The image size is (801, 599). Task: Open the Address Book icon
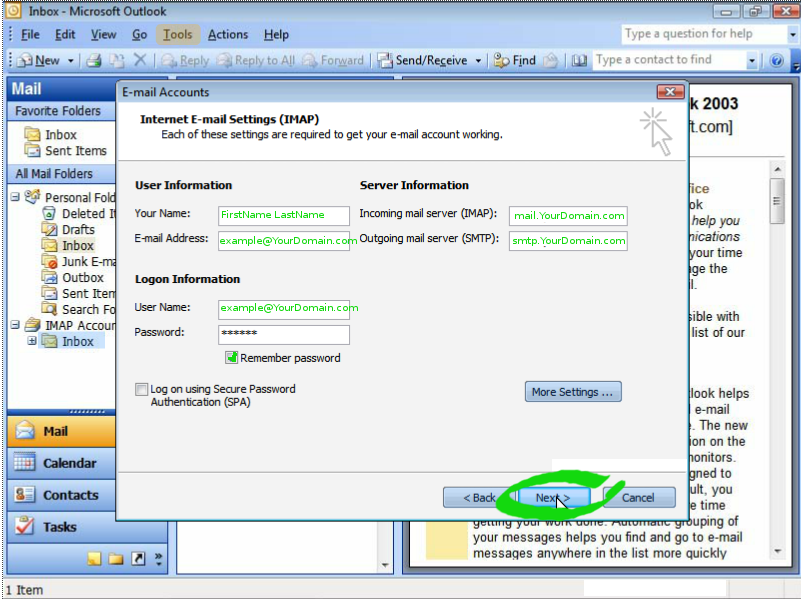(x=579, y=60)
